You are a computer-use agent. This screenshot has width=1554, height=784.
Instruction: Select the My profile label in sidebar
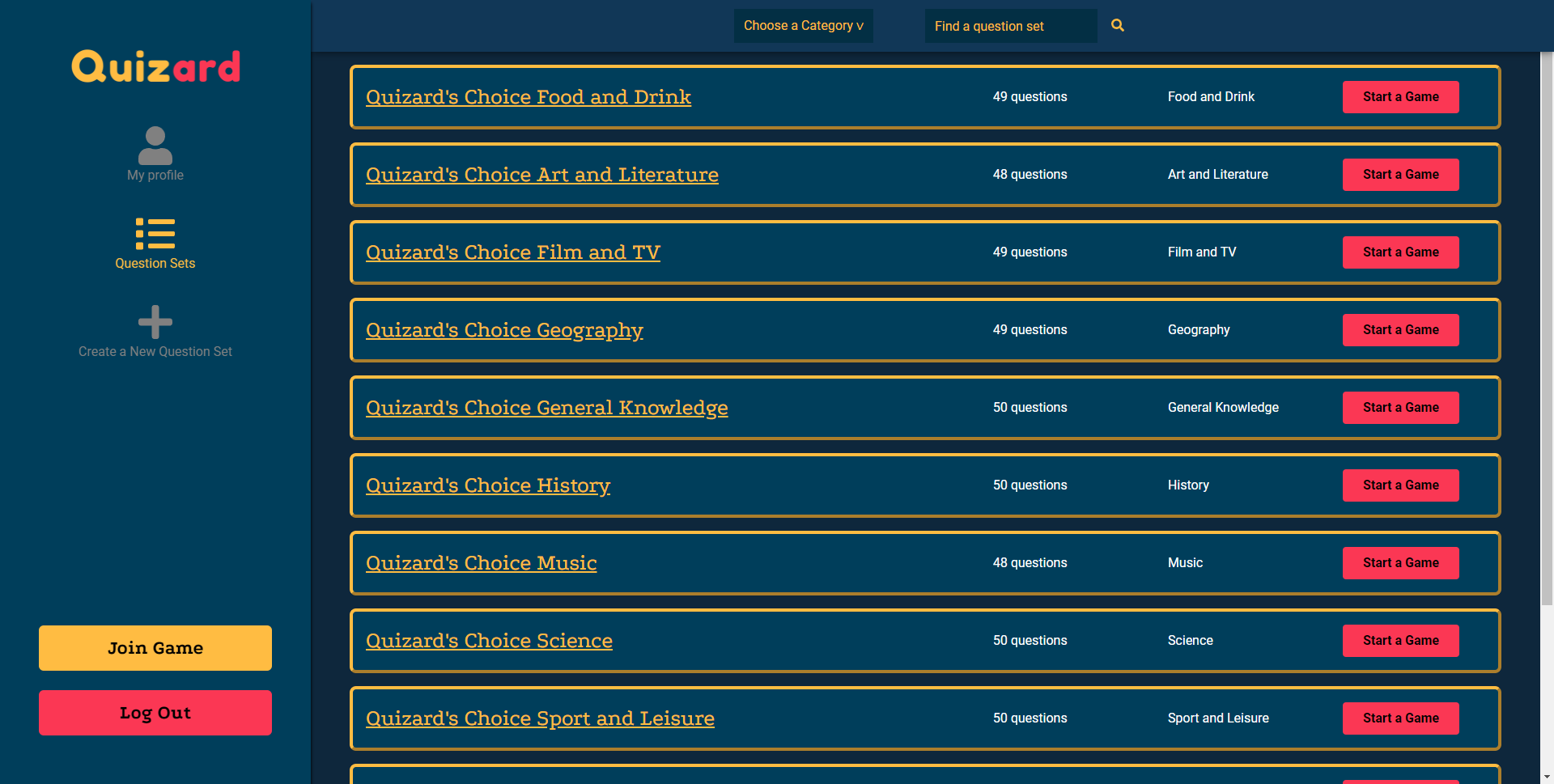tap(155, 176)
